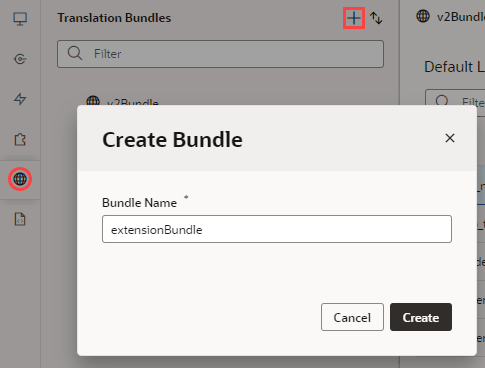This screenshot has height=368, width=485.
Task: Click magnifier icon in bundles filter
Action: coord(75,53)
